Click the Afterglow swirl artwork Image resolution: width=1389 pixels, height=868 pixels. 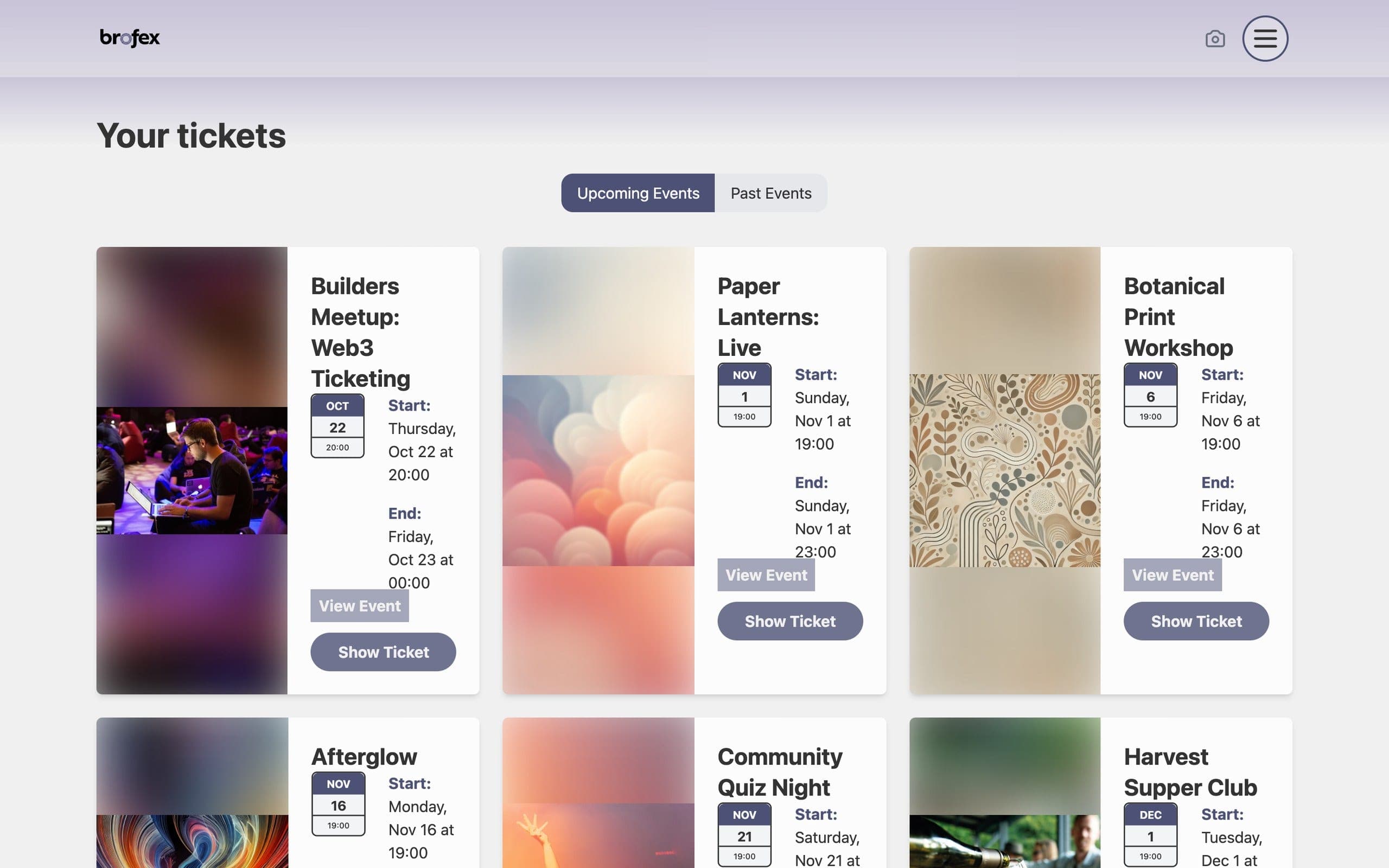coord(192,841)
